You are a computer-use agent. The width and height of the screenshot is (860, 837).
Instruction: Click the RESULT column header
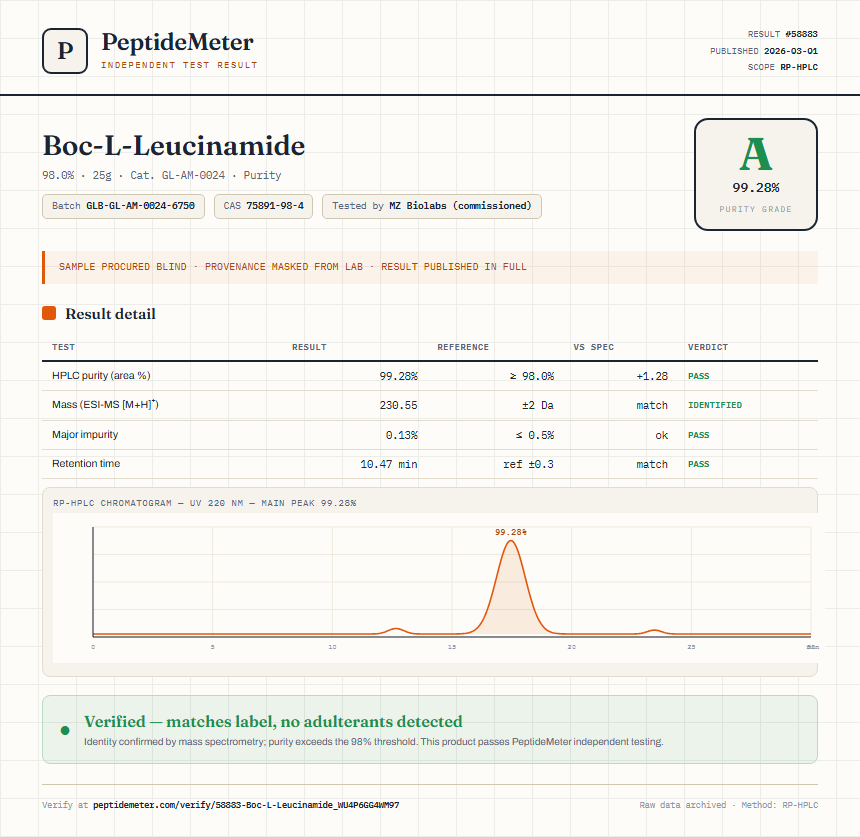(x=309, y=347)
